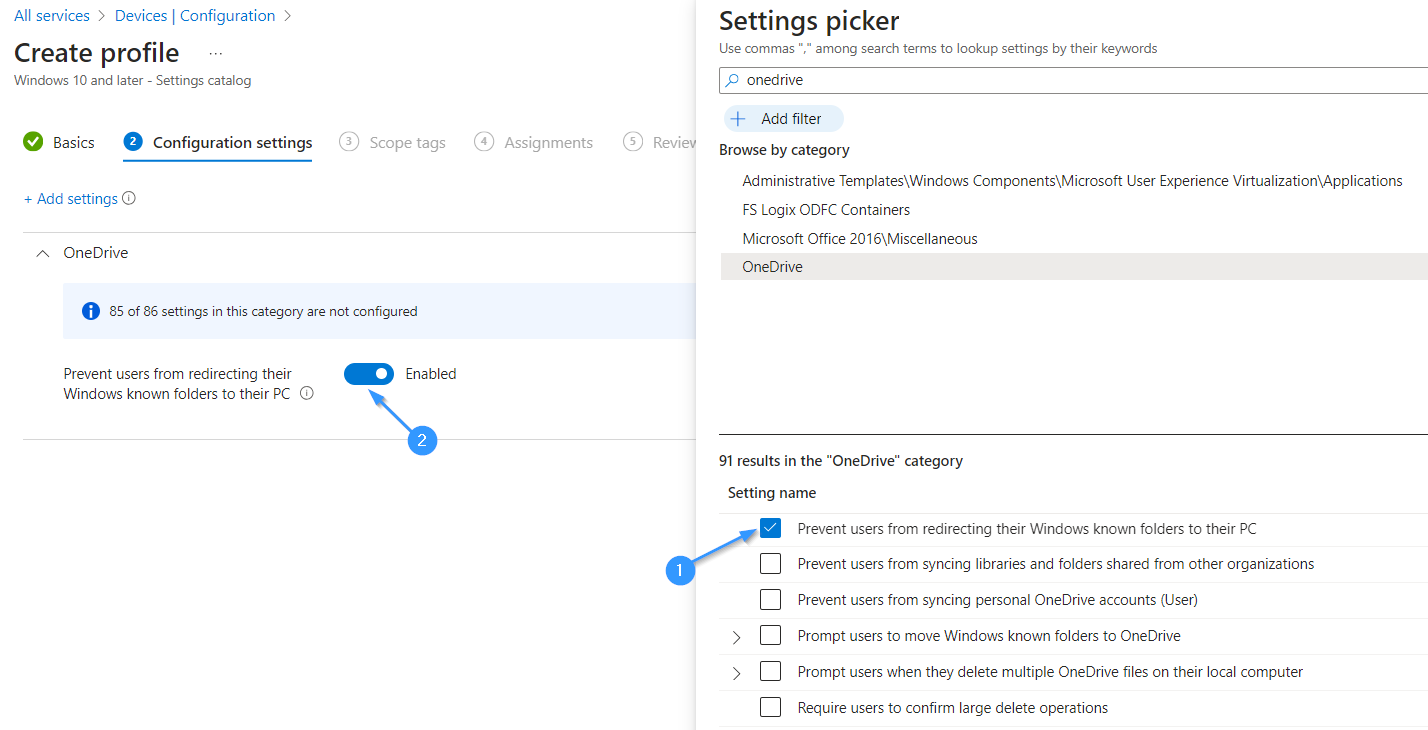
Task: Expand Prompt users to move known folders row
Action: [737, 637]
